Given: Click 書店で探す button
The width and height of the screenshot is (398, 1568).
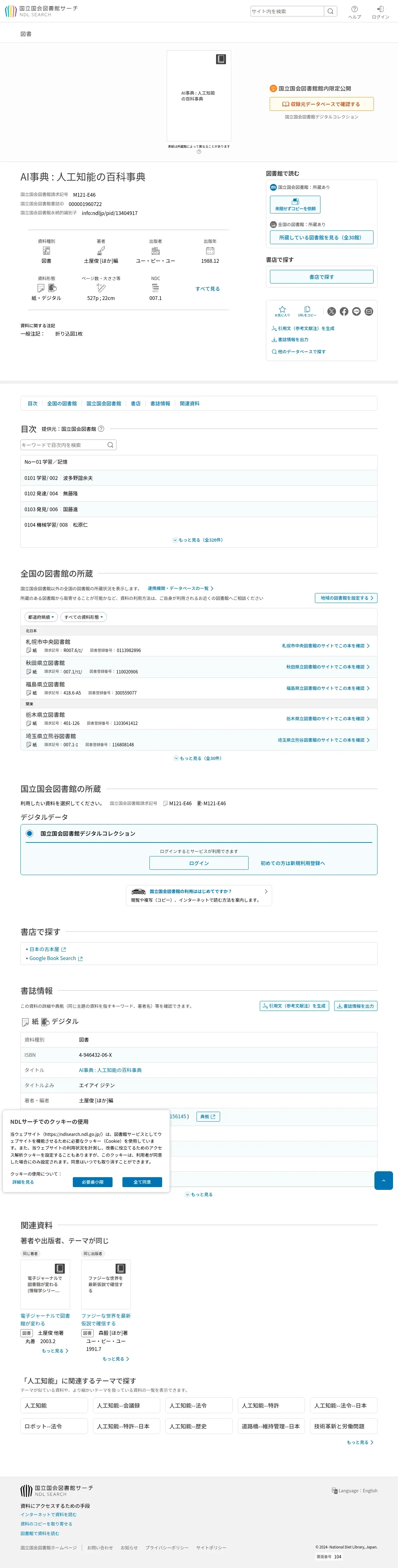Looking at the screenshot, I should click(x=321, y=277).
